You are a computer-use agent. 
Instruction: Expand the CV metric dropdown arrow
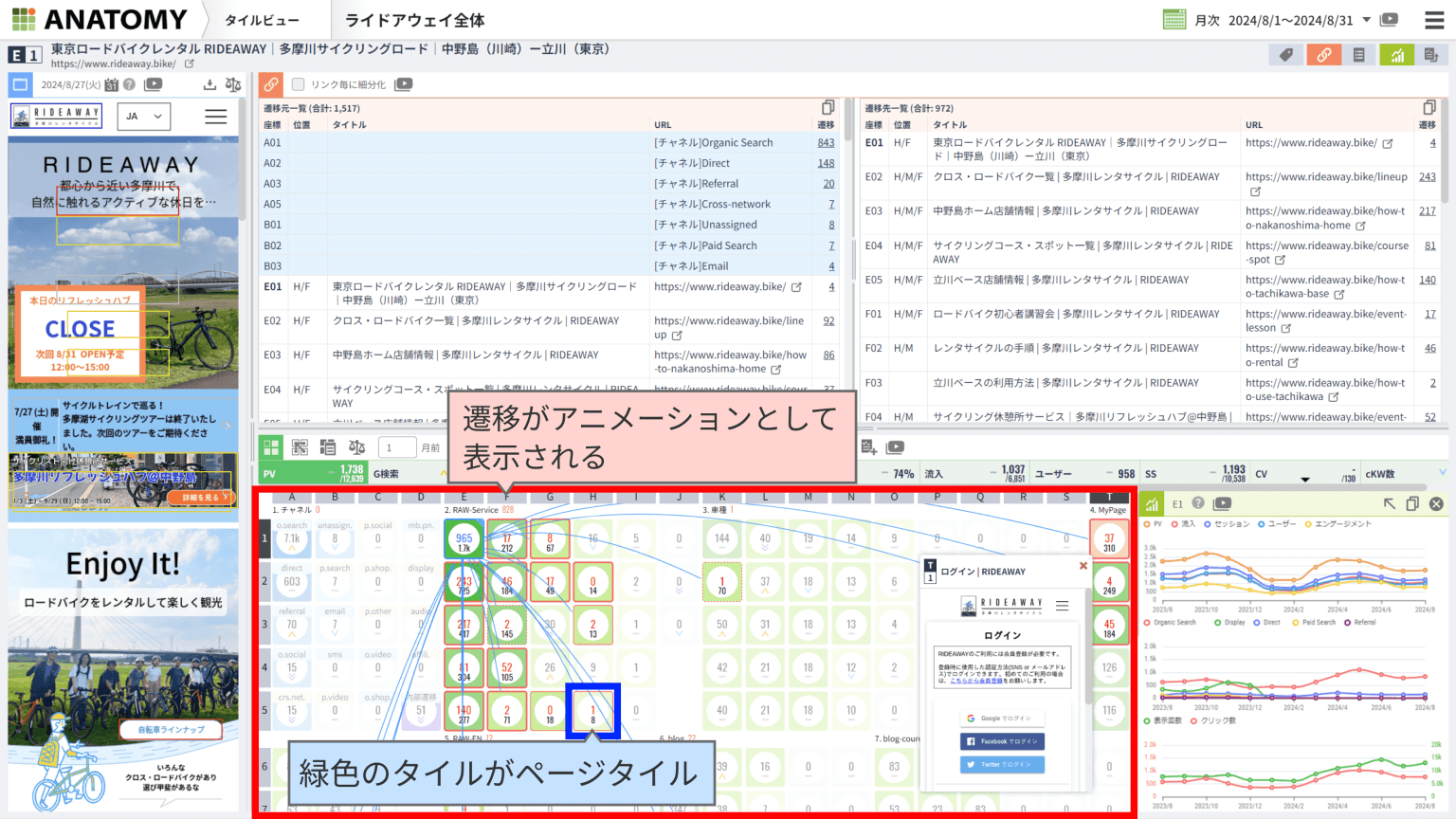click(x=1305, y=479)
